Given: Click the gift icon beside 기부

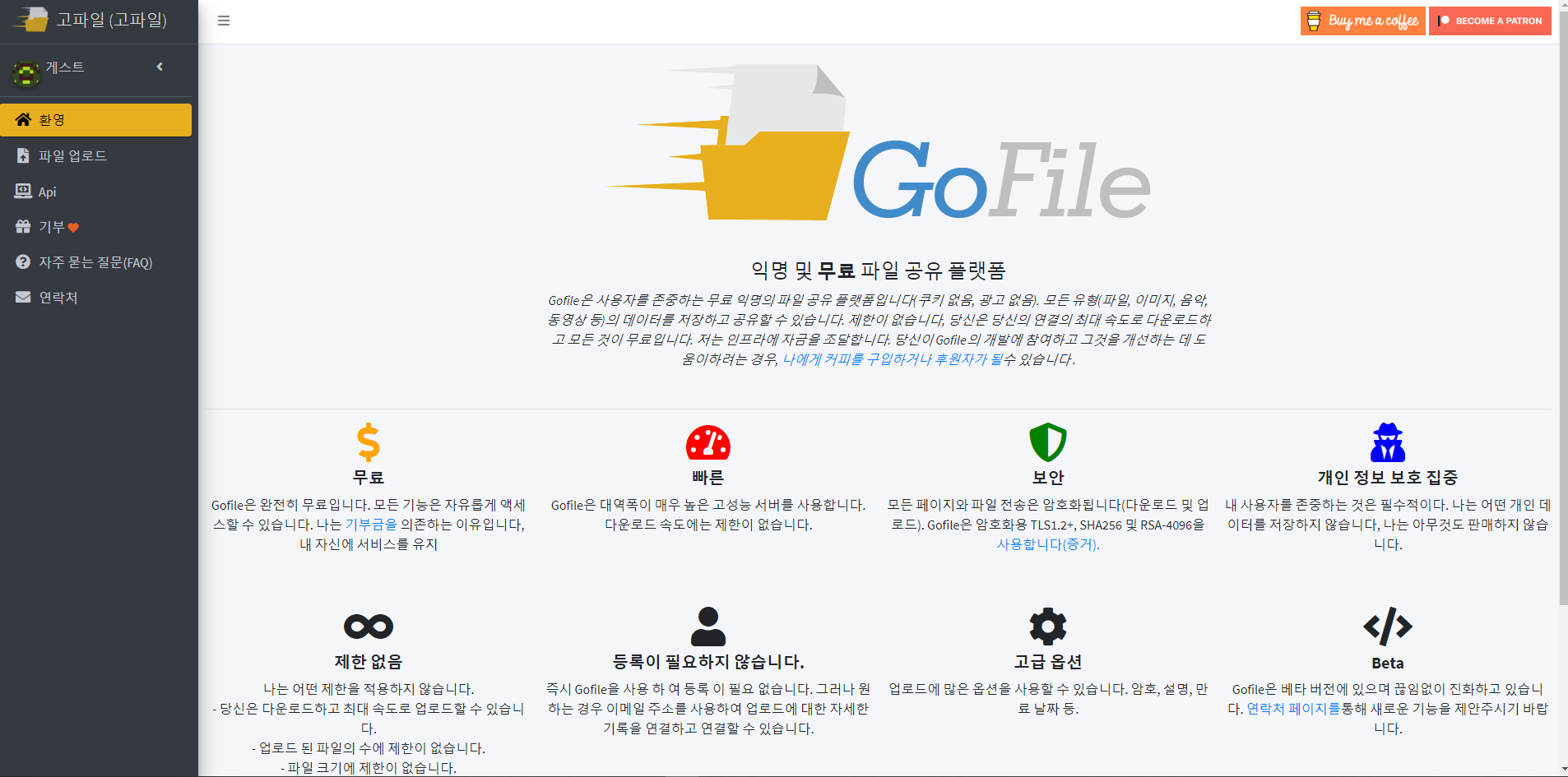Looking at the screenshot, I should point(23,226).
